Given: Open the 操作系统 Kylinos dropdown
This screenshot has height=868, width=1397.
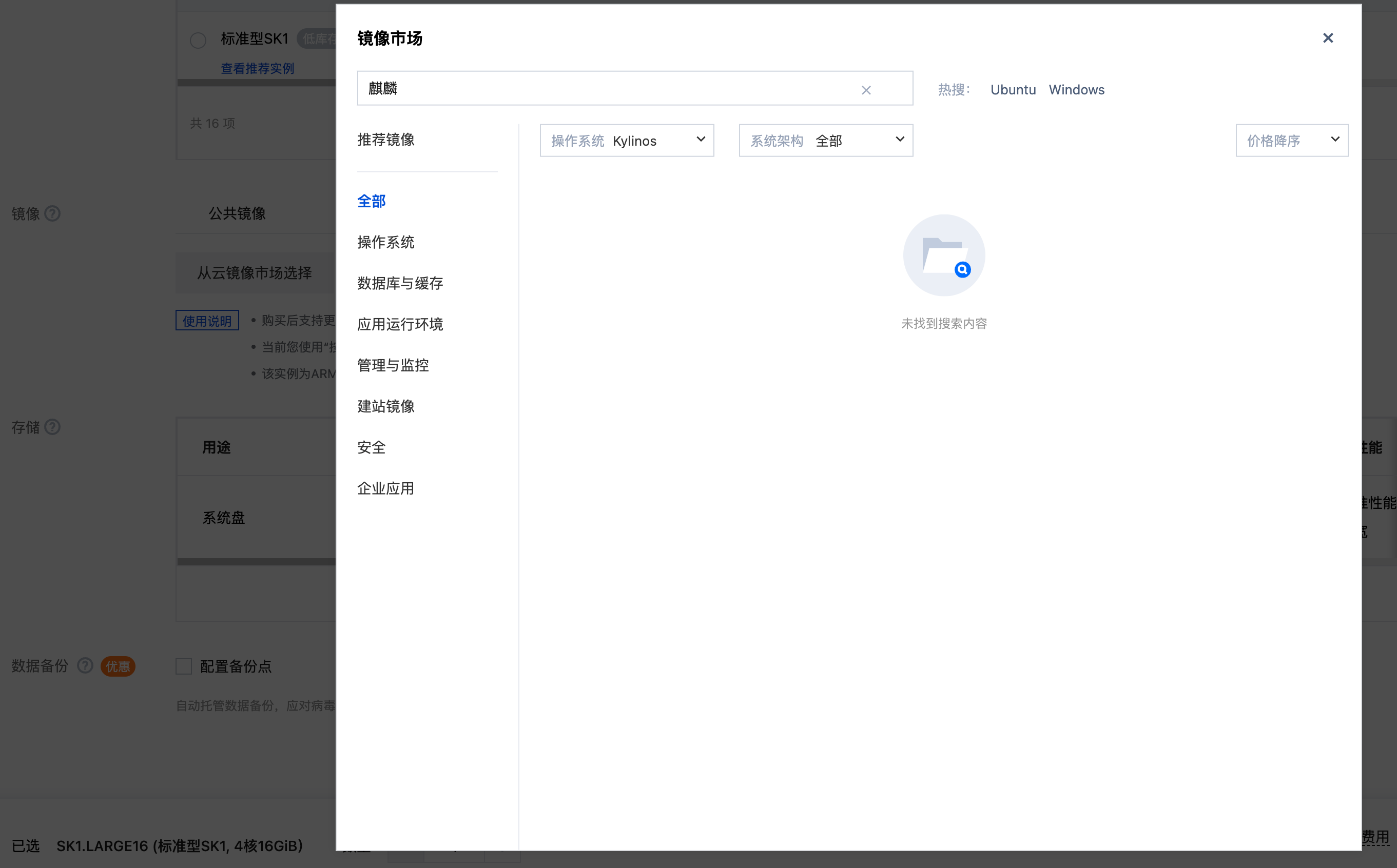Looking at the screenshot, I should coord(627,140).
